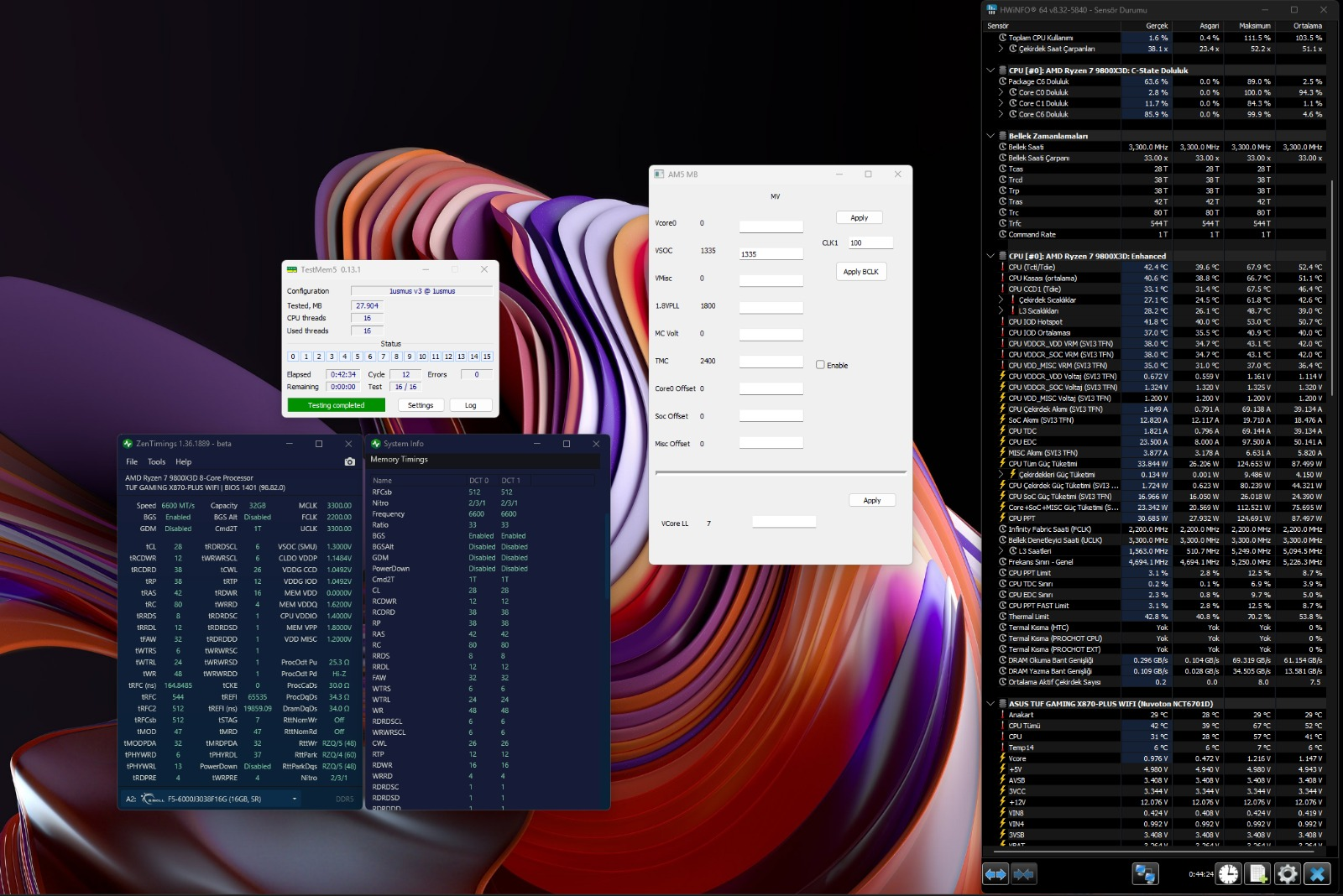Viewport: 1343px width, 896px height.
Task: Click status cell 7 in TestMem5
Action: [x=383, y=357]
